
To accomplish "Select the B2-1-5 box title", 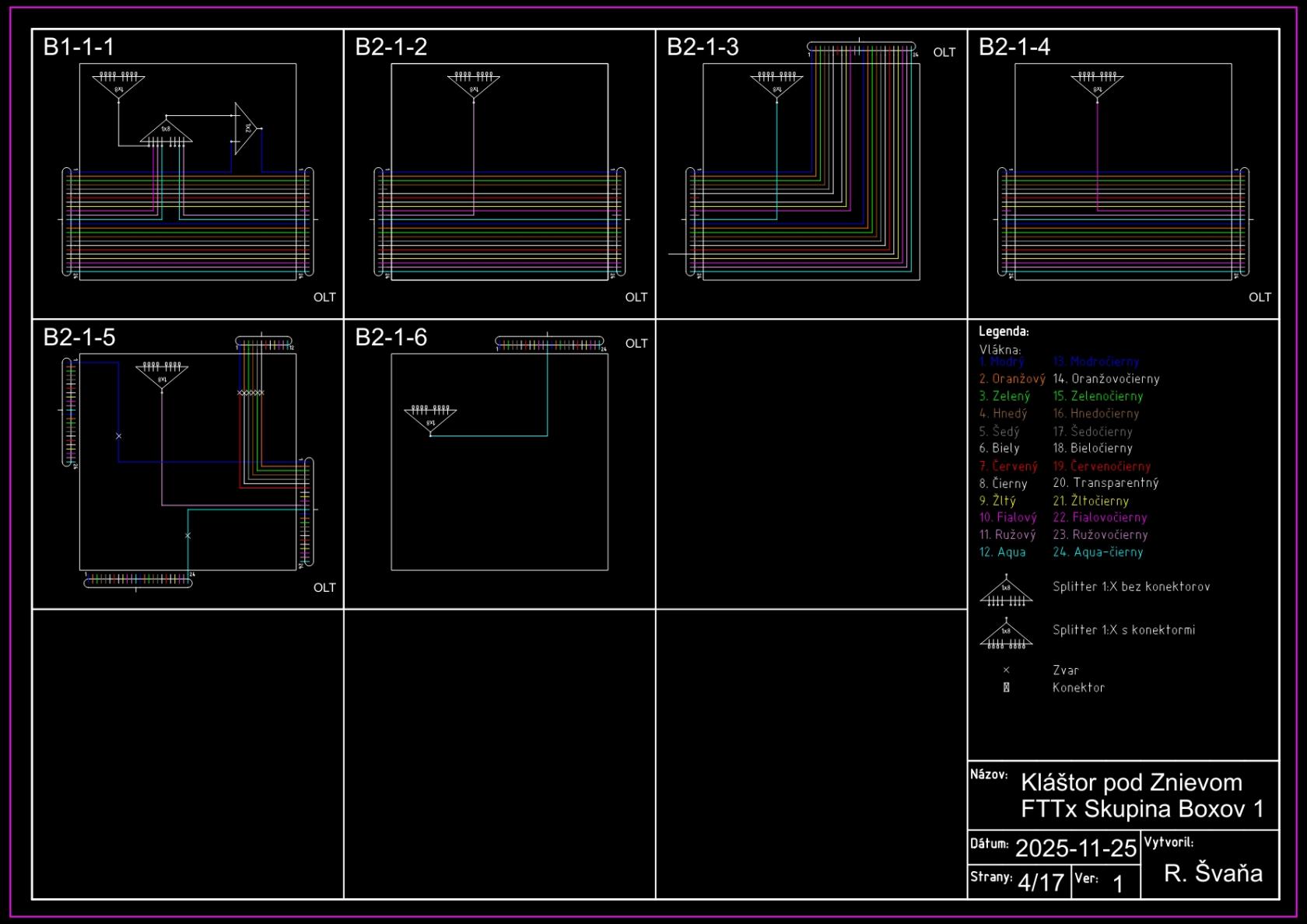I will pyautogui.click(x=79, y=338).
